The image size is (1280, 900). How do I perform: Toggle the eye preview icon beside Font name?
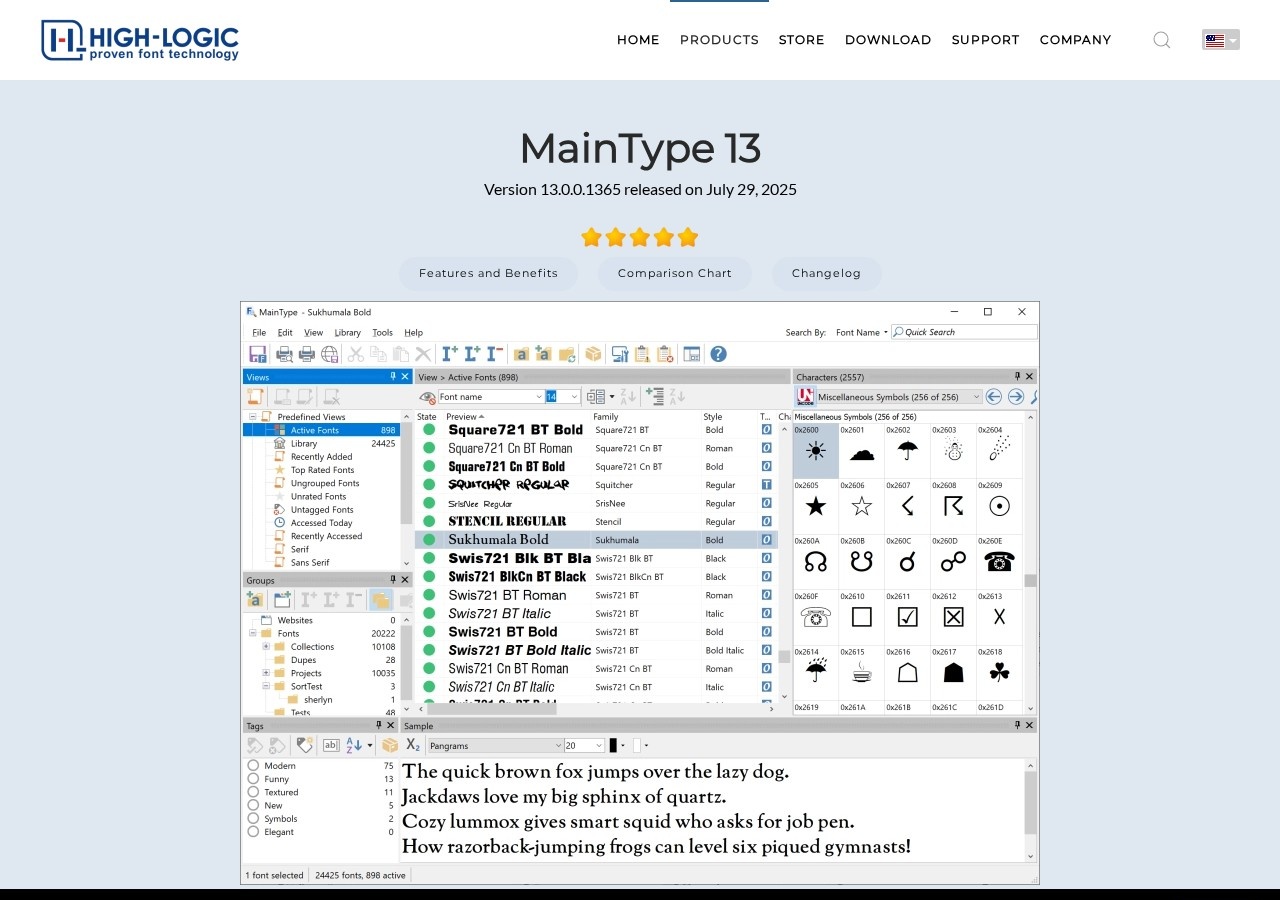click(x=428, y=397)
